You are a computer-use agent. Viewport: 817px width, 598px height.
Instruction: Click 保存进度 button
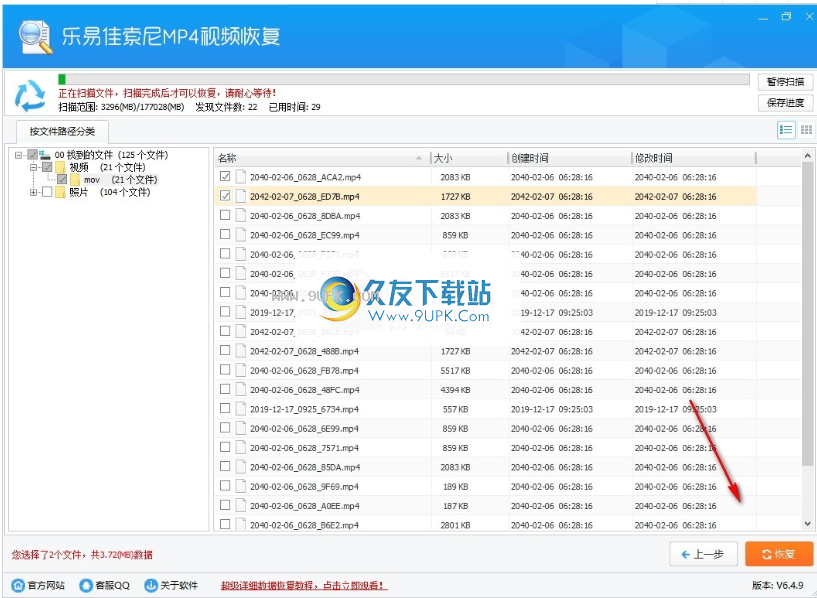[x=785, y=103]
